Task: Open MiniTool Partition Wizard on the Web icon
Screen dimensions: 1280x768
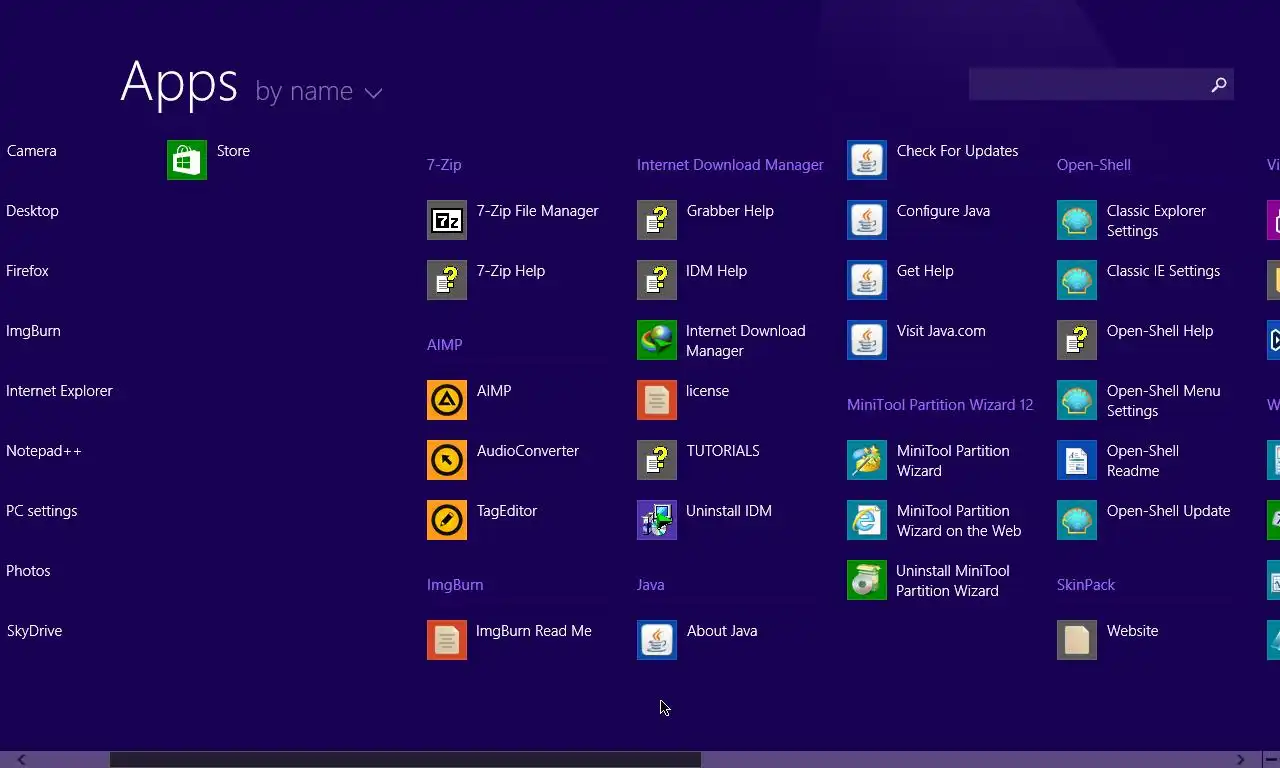Action: click(x=867, y=520)
